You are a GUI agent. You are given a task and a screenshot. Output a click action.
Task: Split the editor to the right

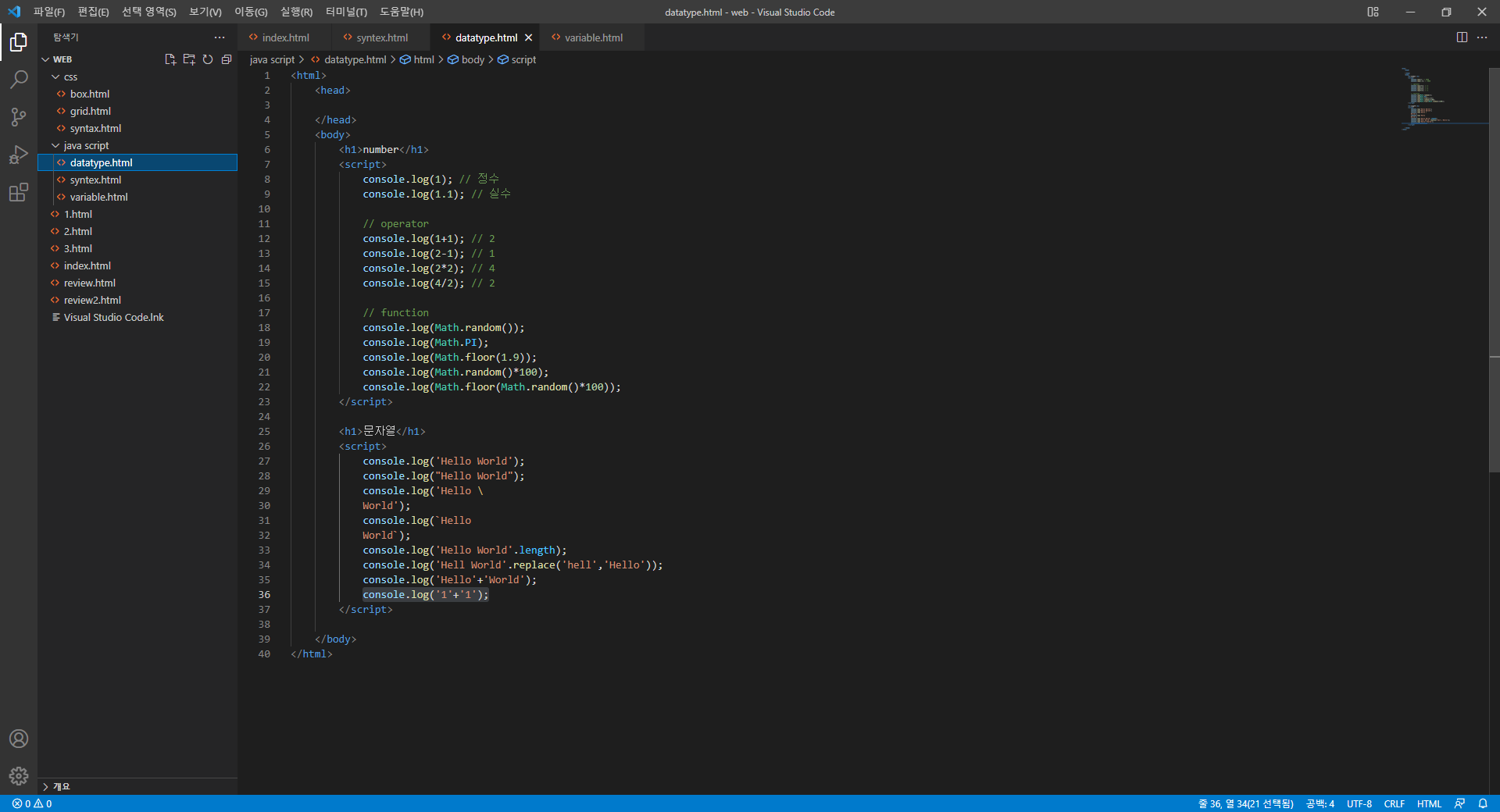tap(1462, 37)
